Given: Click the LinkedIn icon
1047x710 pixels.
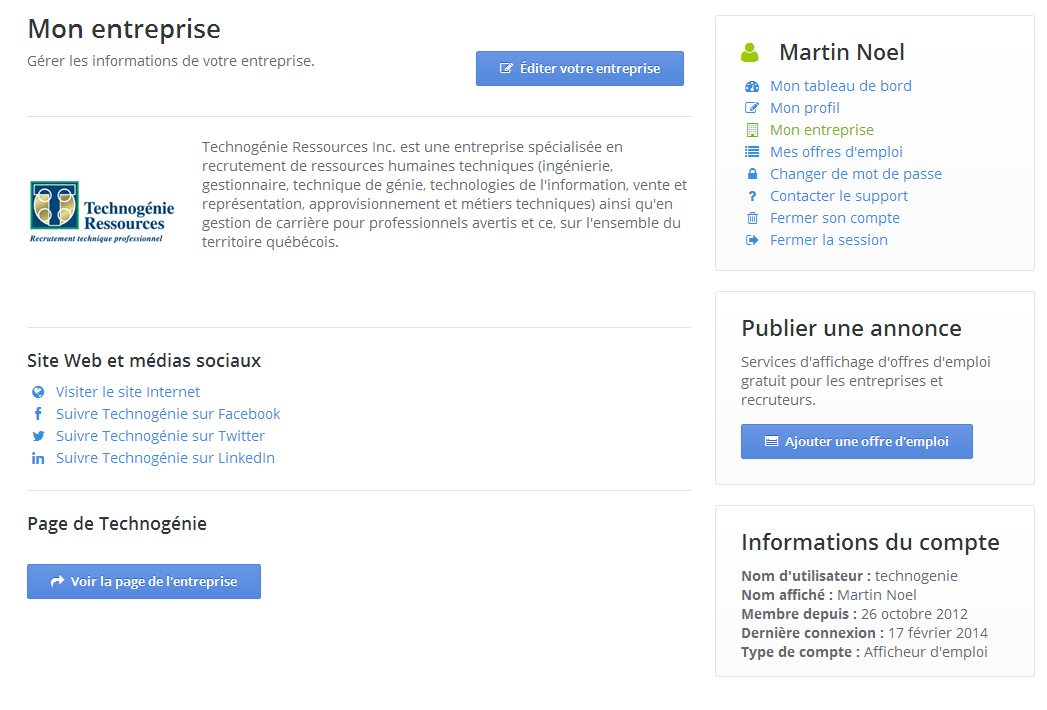Looking at the screenshot, I should (38, 458).
